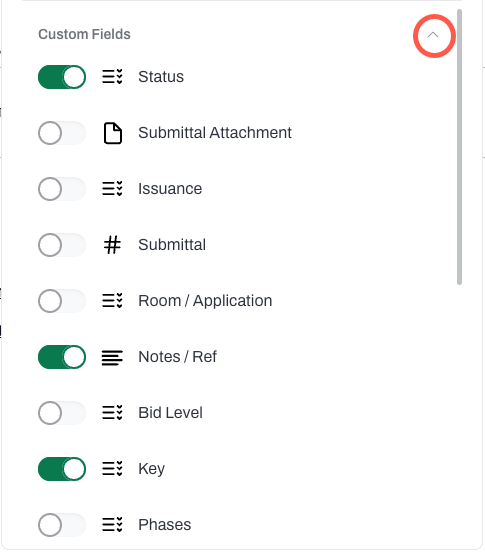
Task: Disable the Key field toggle
Action: tap(62, 469)
